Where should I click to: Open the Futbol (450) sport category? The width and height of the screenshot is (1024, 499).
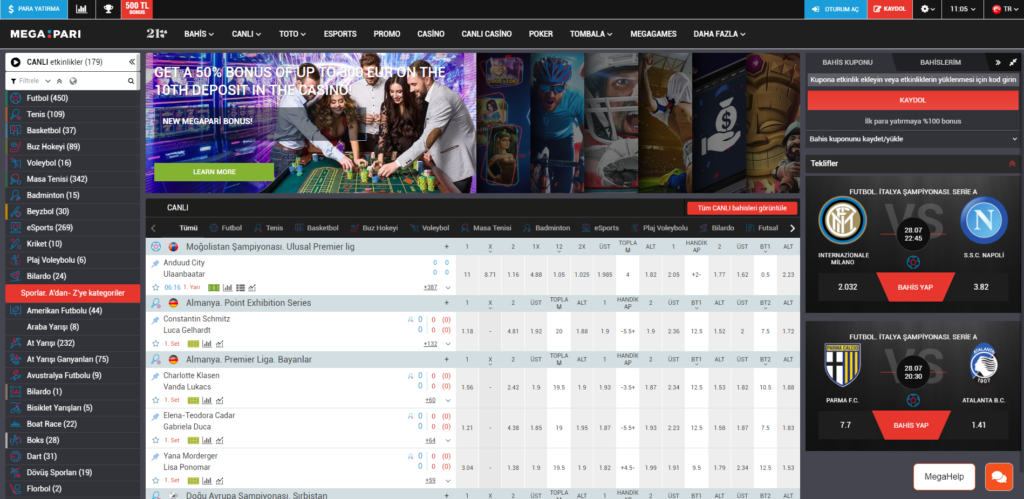72,99
